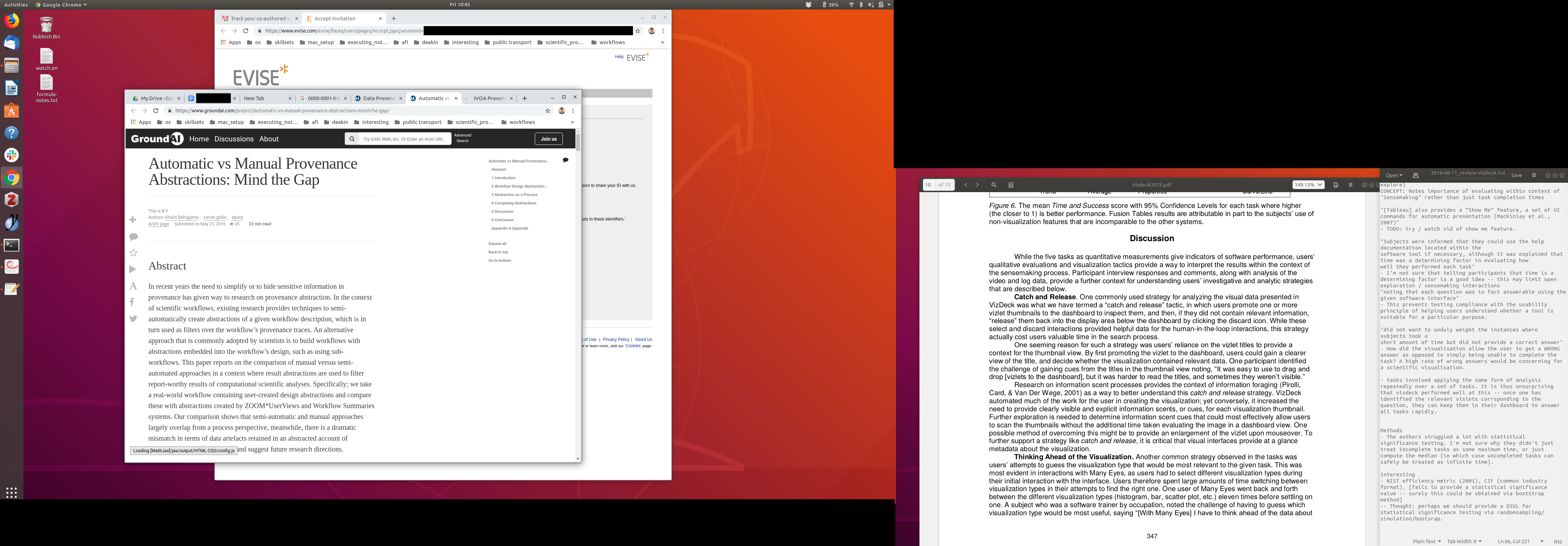Open the PDF zoom level dropdown
This screenshot has height=546, width=1568.
click(1308, 185)
